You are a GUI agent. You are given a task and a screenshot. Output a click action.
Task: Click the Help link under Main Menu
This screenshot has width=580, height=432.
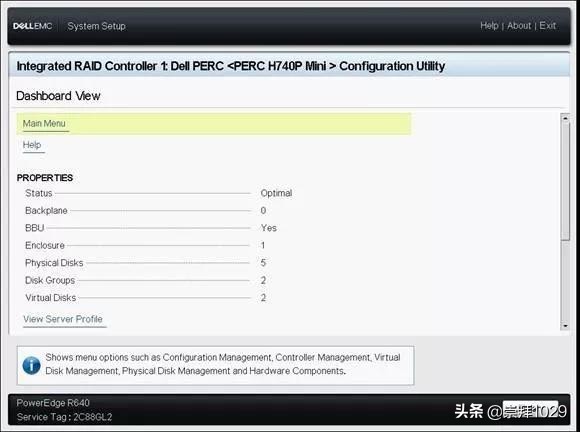(32, 145)
